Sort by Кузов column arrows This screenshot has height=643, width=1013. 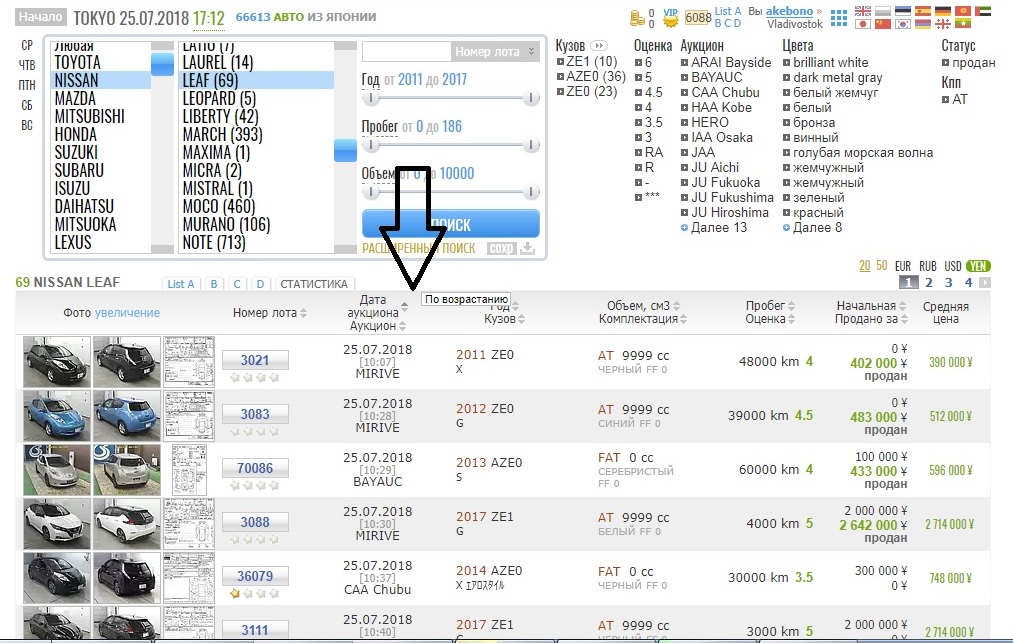(521, 319)
